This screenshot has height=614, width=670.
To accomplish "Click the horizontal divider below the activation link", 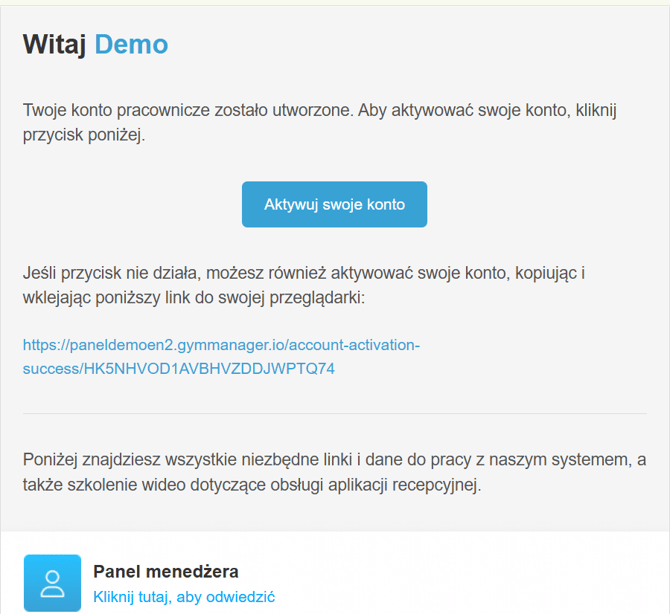I will click(334, 414).
